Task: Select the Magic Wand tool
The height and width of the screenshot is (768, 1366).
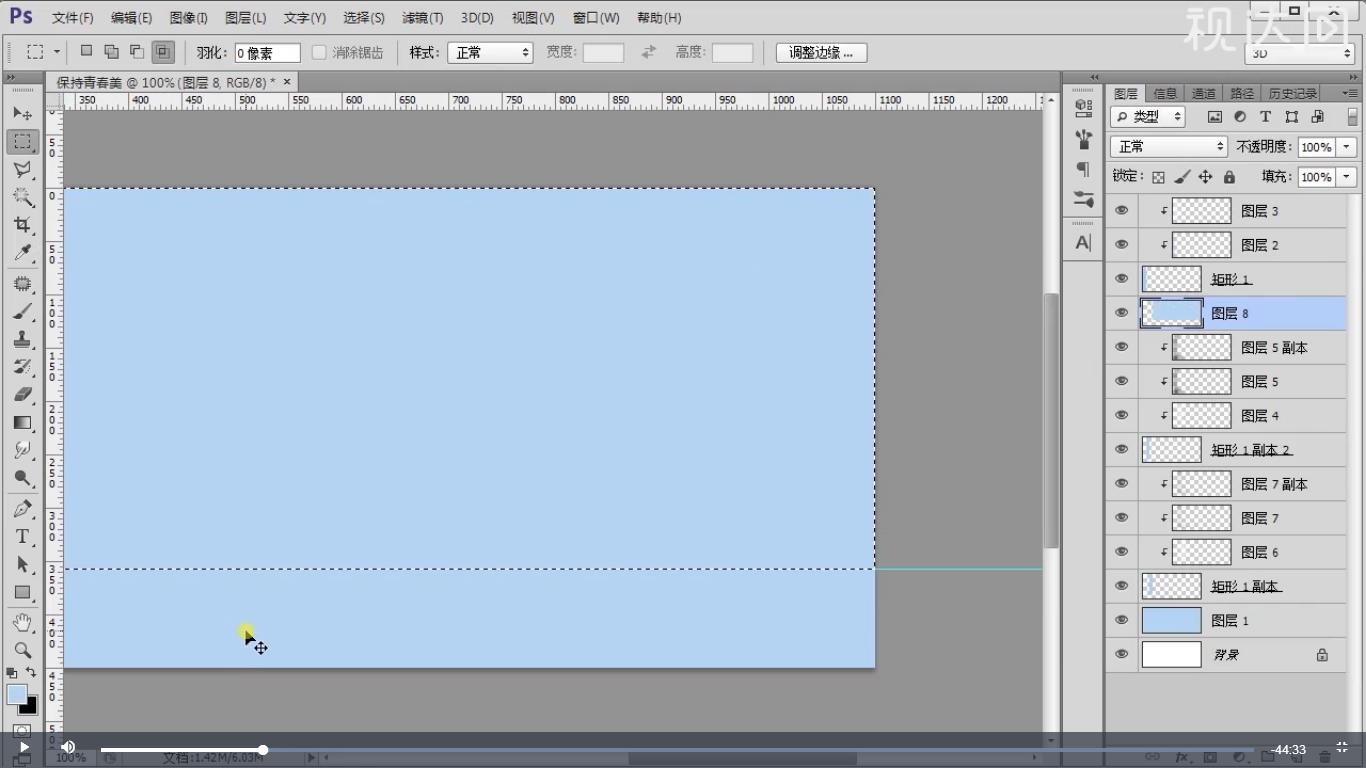Action: tap(22, 198)
